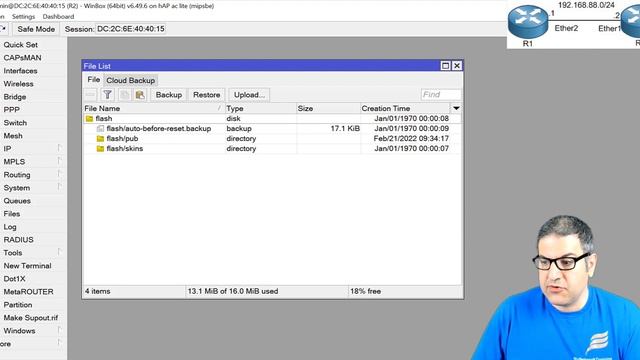Select the flash/pub row name
Viewport: 640px width, 360px height.
click(x=122, y=139)
